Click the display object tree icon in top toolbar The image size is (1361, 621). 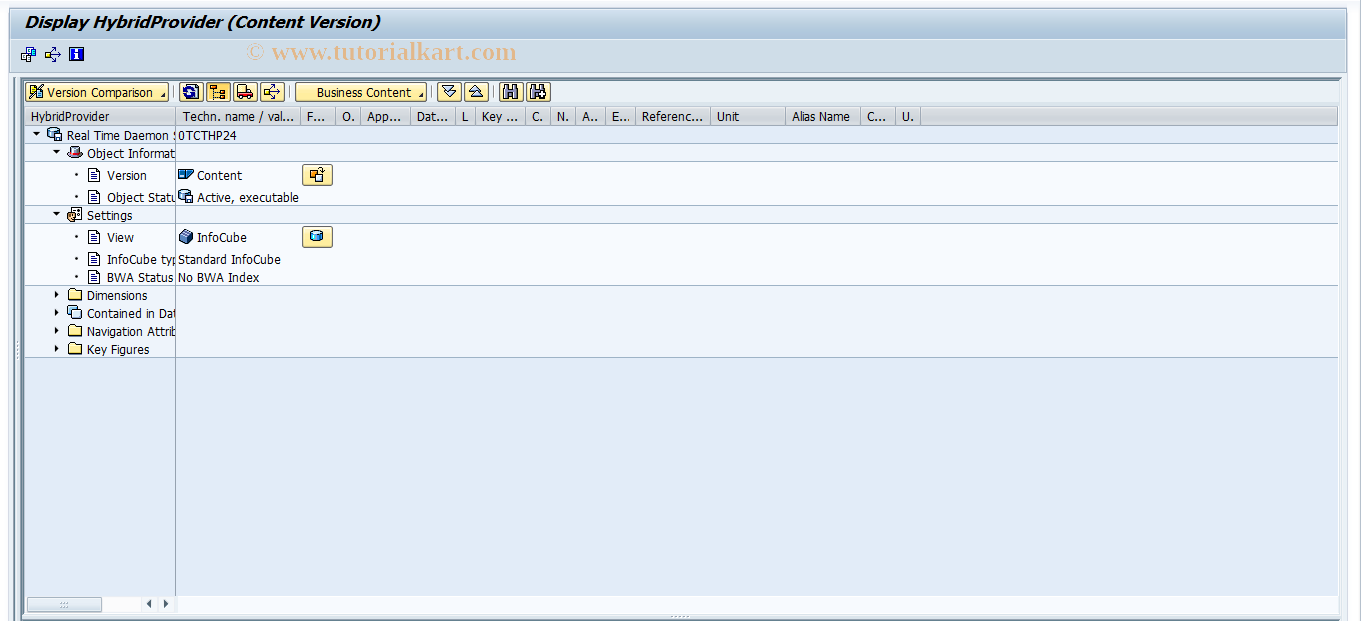[x=28, y=54]
